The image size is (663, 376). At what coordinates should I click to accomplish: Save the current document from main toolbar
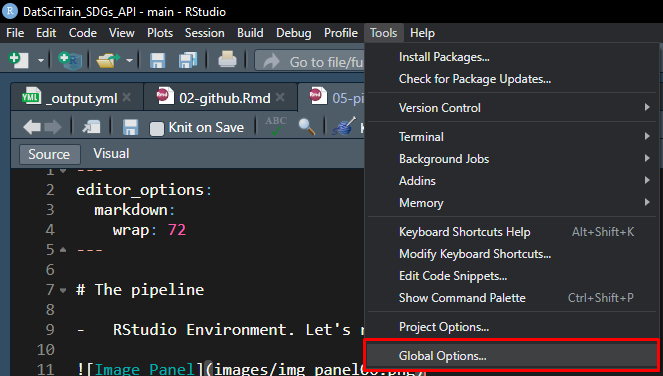pos(157,60)
